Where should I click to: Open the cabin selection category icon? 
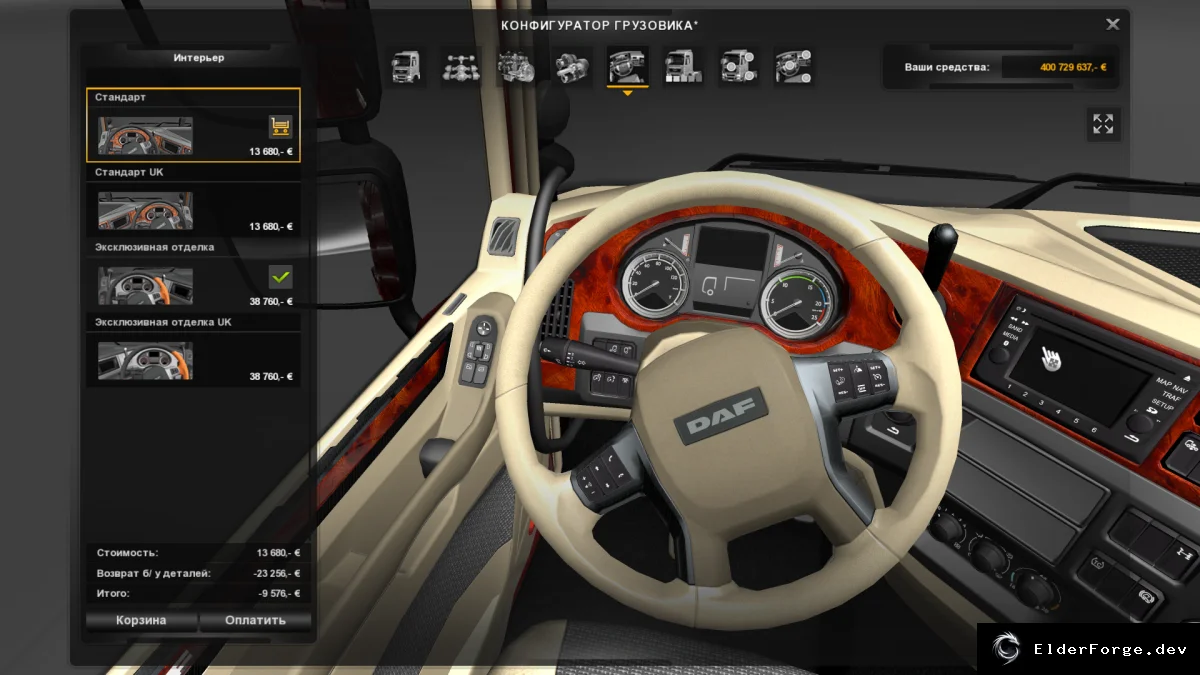[406, 67]
